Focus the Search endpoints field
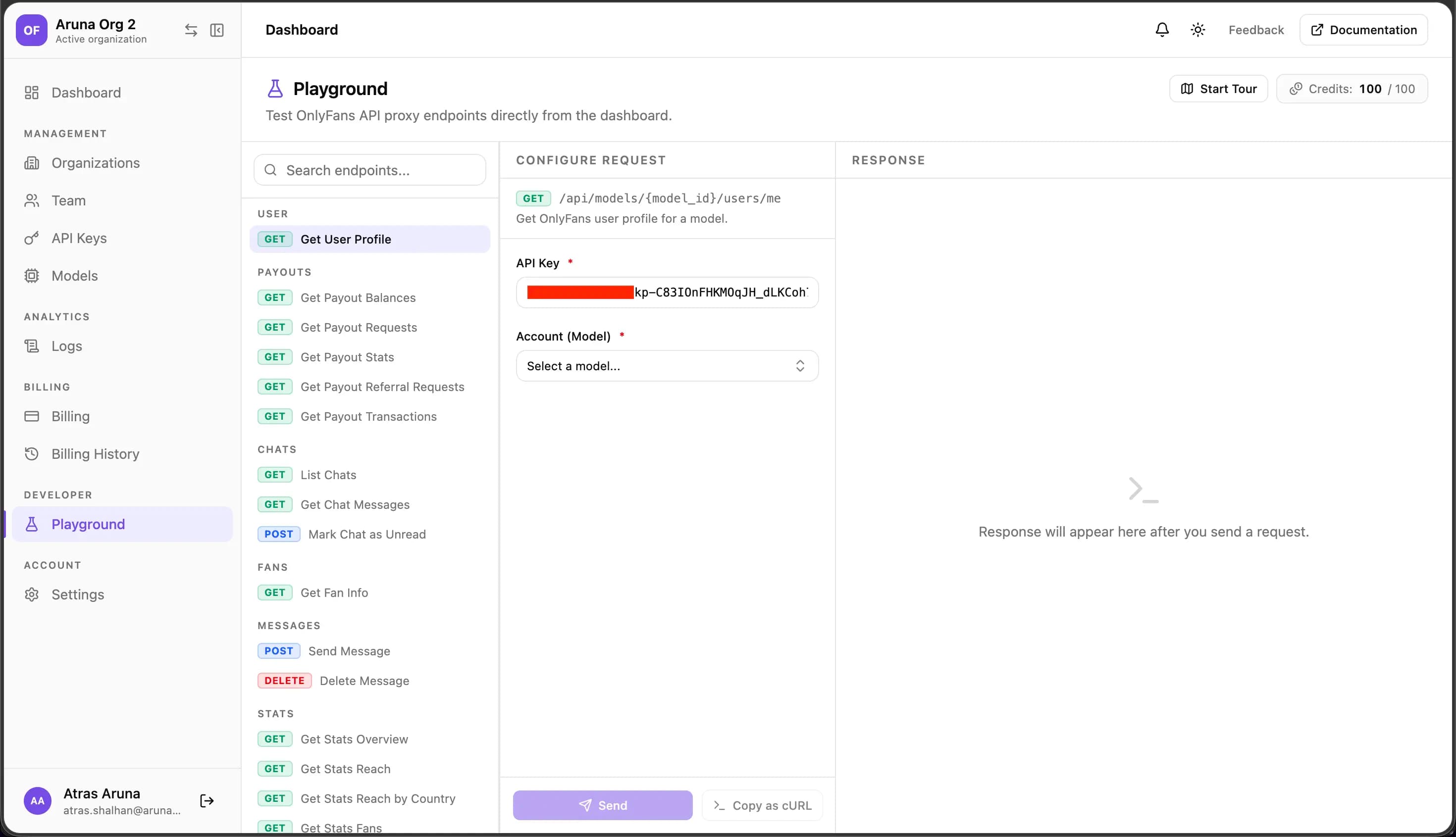 click(370, 170)
